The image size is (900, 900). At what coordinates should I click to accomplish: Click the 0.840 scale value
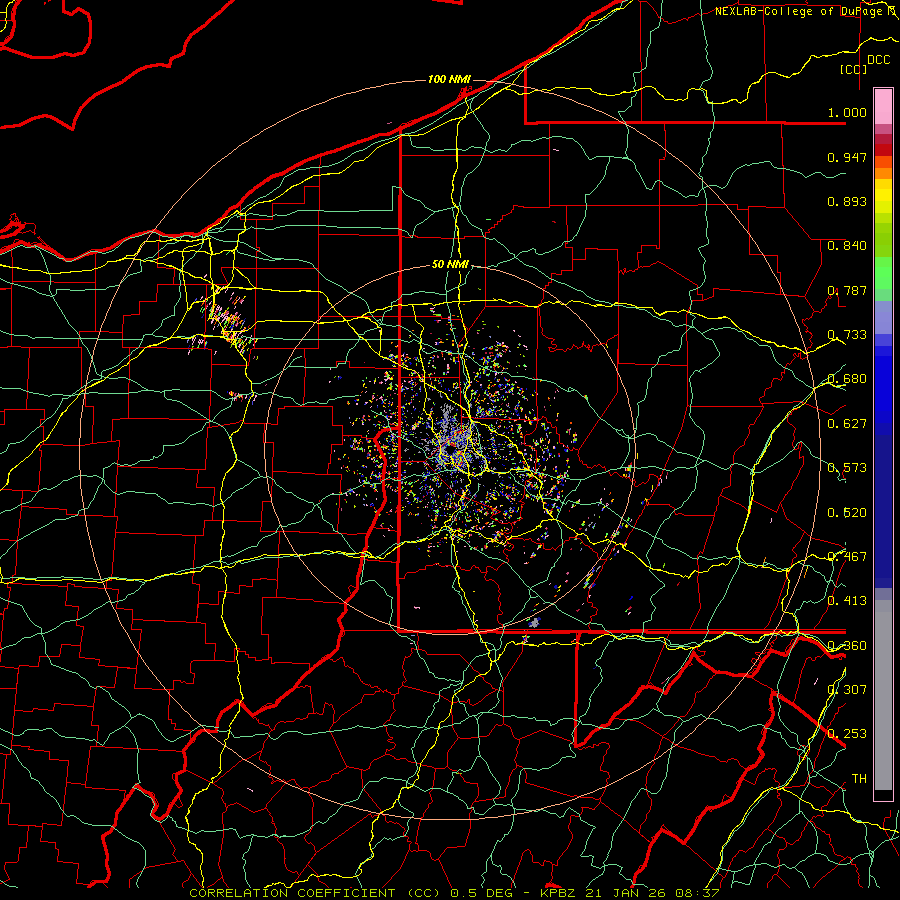tap(847, 246)
